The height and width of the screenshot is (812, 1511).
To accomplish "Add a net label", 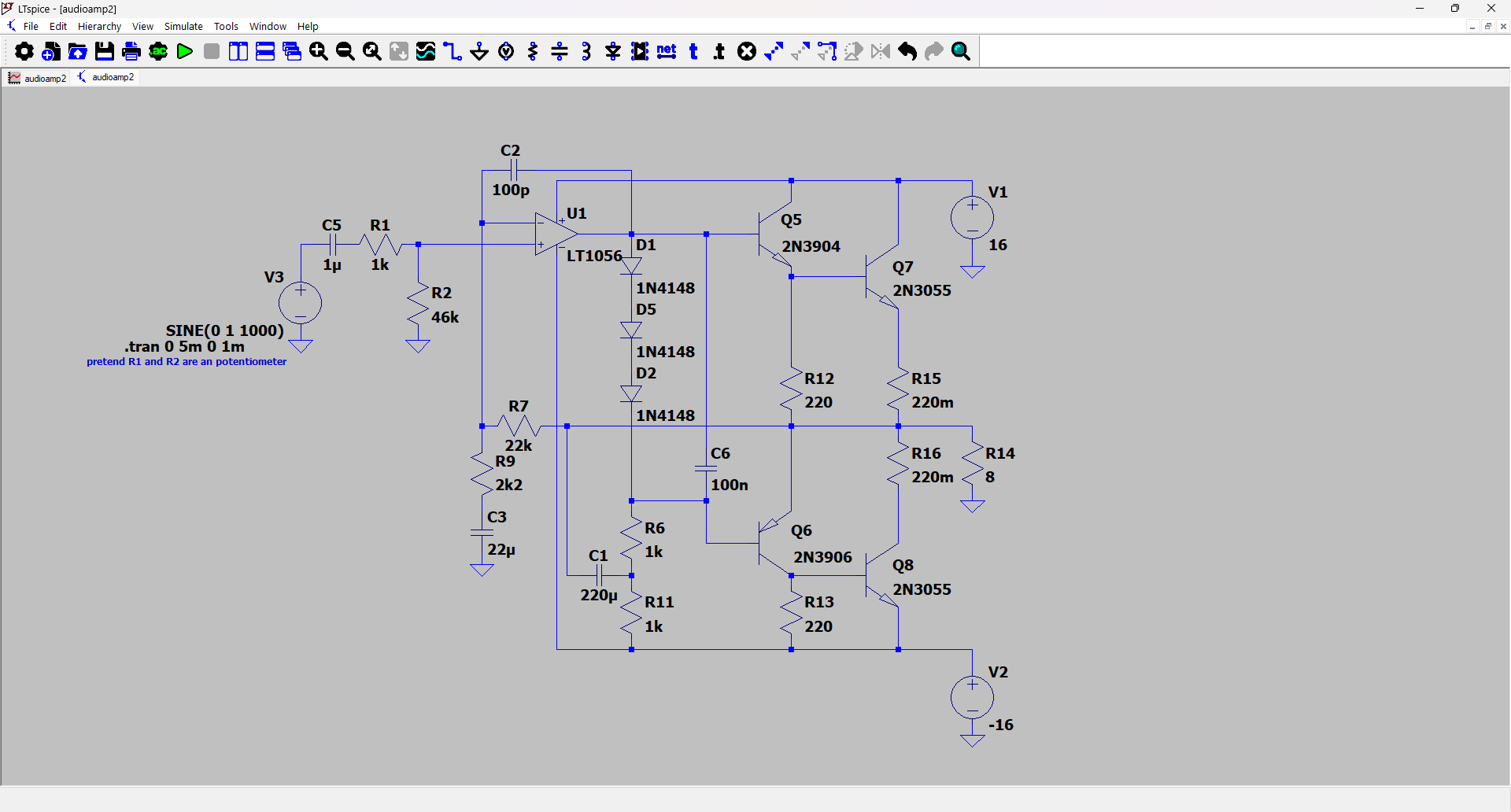I will coord(667,52).
